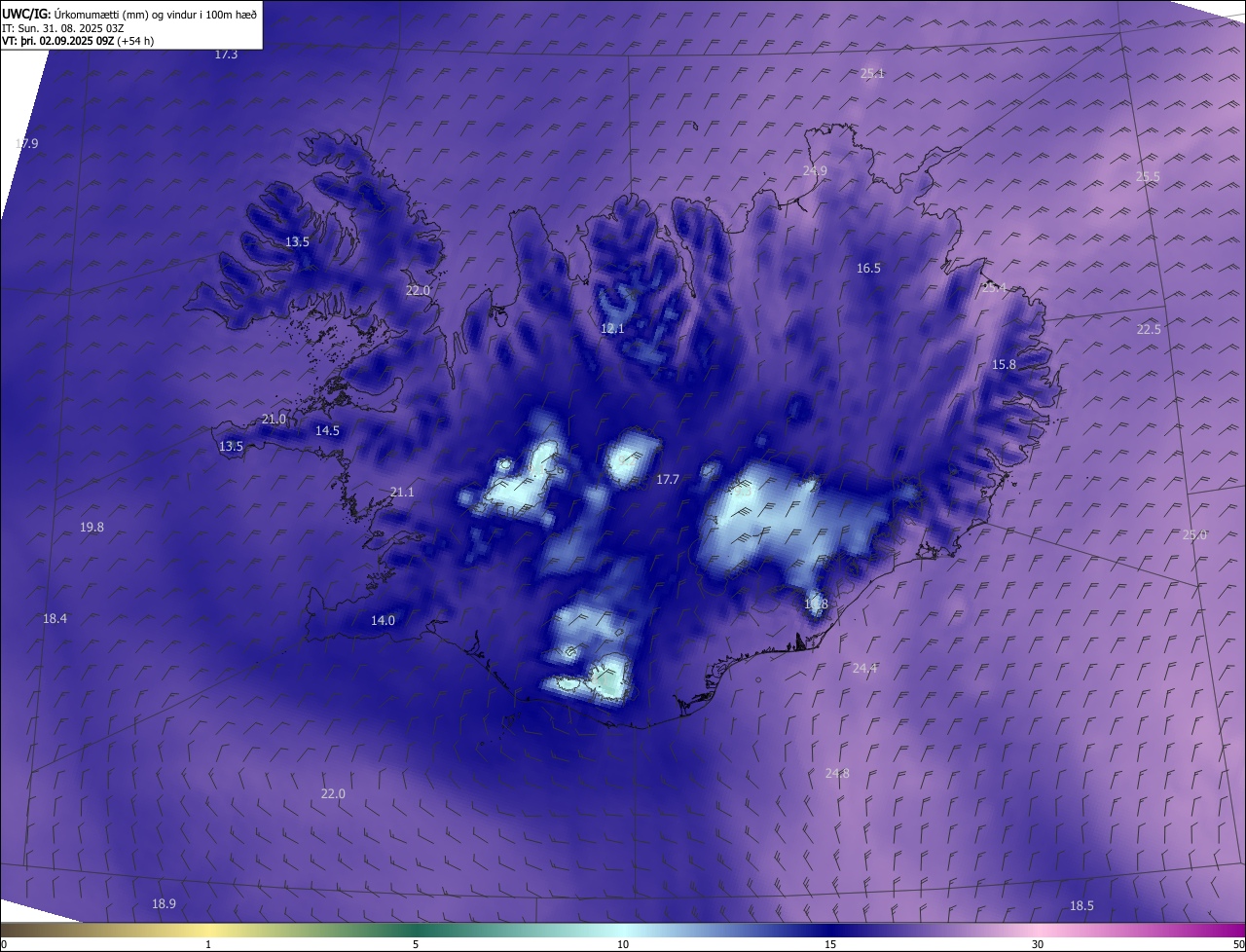The width and height of the screenshot is (1246, 952).
Task: Click the value label 25.1
Action: pos(872,73)
